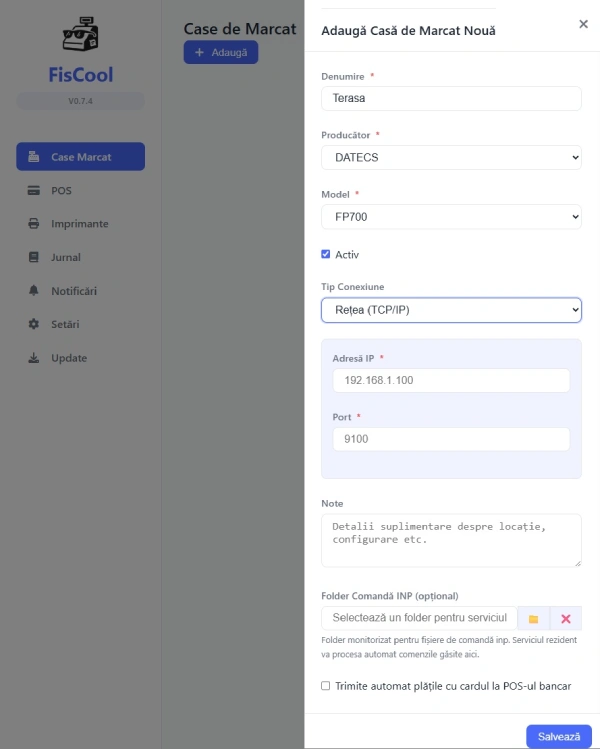The height and width of the screenshot is (749, 600).
Task: Click the POS card icon in sidebar
Action: [x=33, y=190]
